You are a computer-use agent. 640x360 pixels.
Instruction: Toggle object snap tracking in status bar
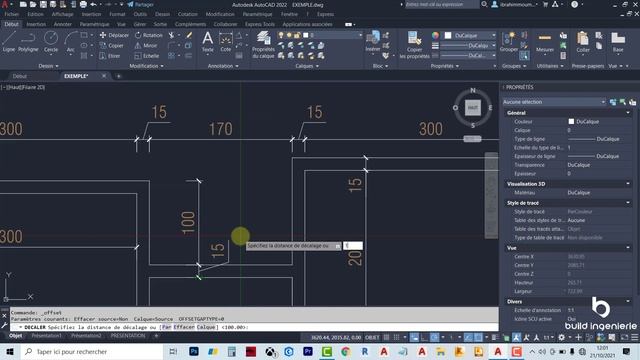(x=469, y=337)
